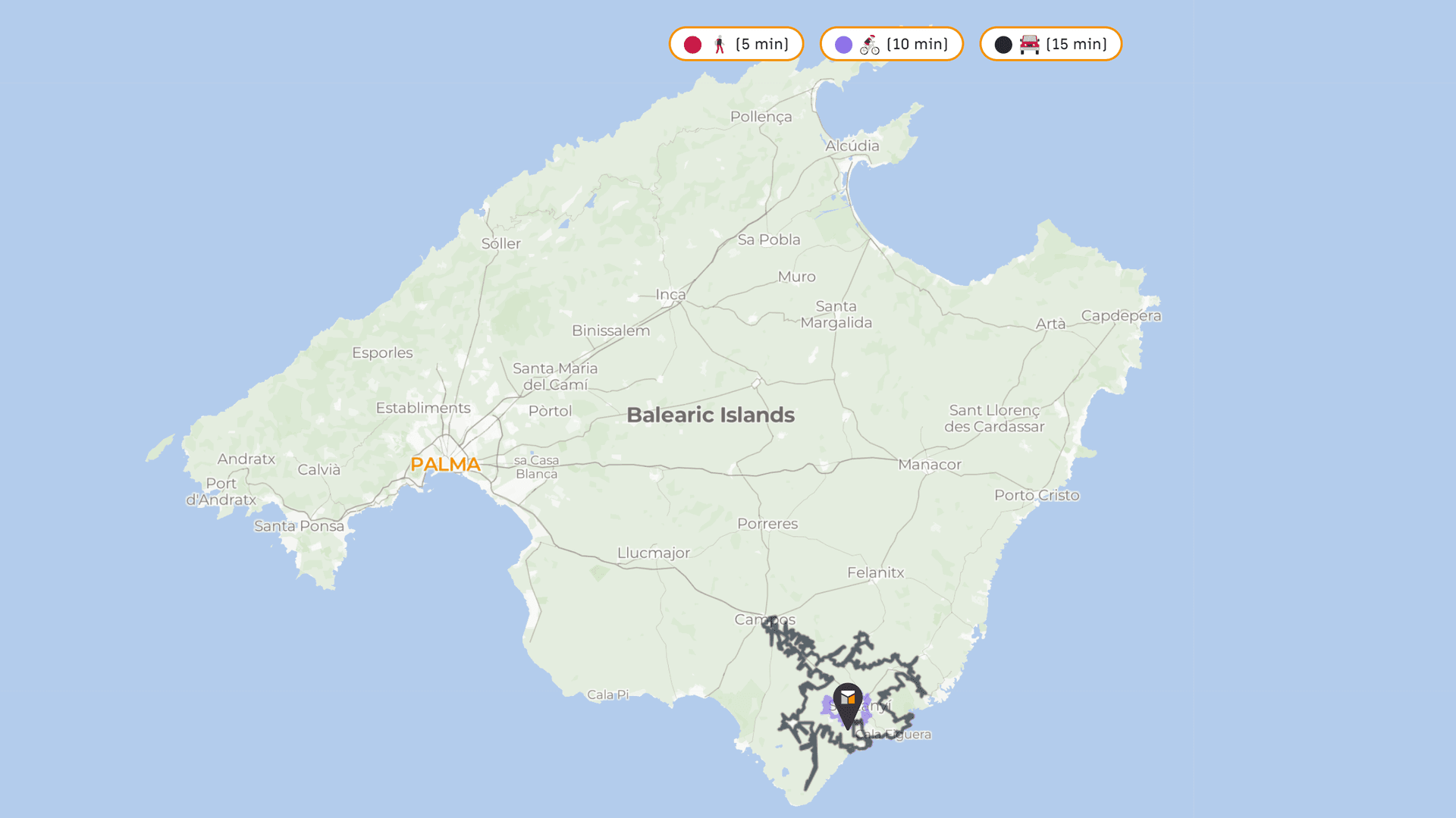
Task: Click the Pòrtol label
Action: (x=550, y=411)
